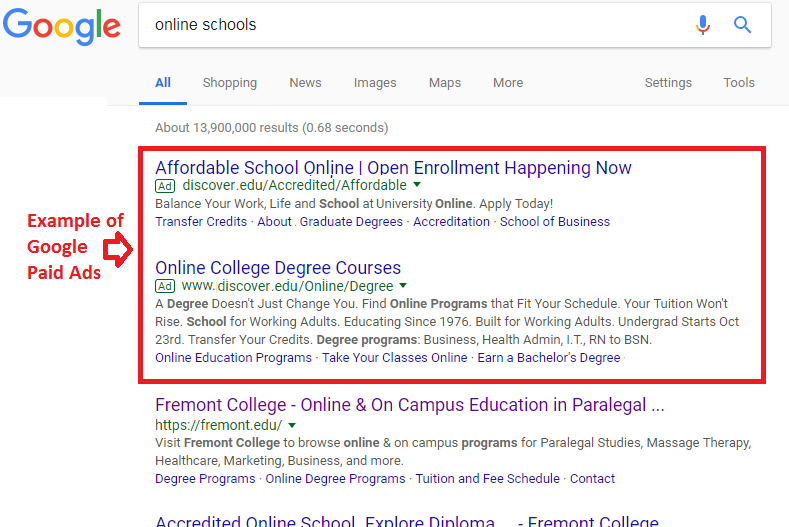Start voice search with microphone icon

pos(702,25)
